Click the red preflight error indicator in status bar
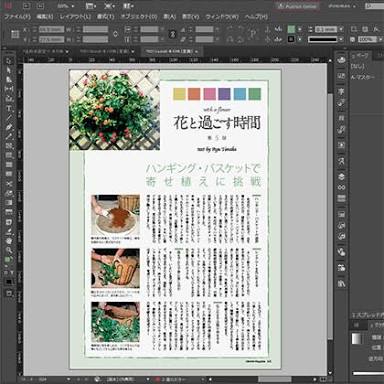 click(157, 379)
